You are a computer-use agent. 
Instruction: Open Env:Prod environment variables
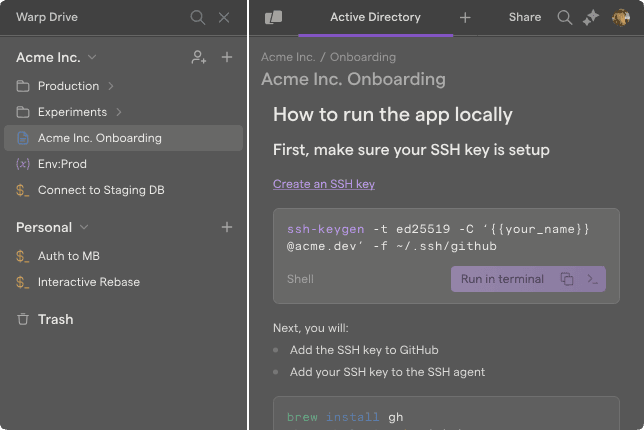click(62, 164)
